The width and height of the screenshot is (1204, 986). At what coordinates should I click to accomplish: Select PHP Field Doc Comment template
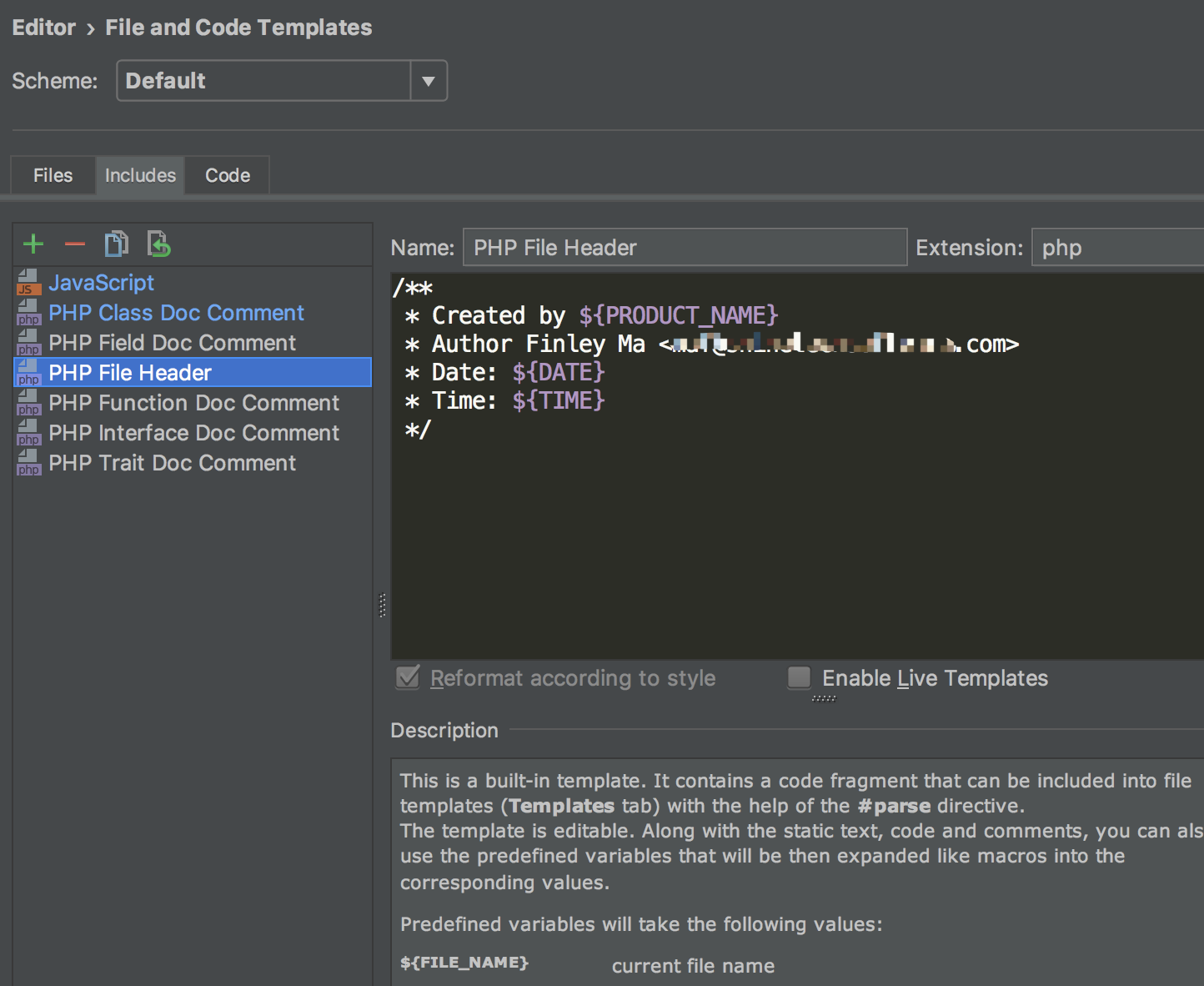(x=193, y=343)
